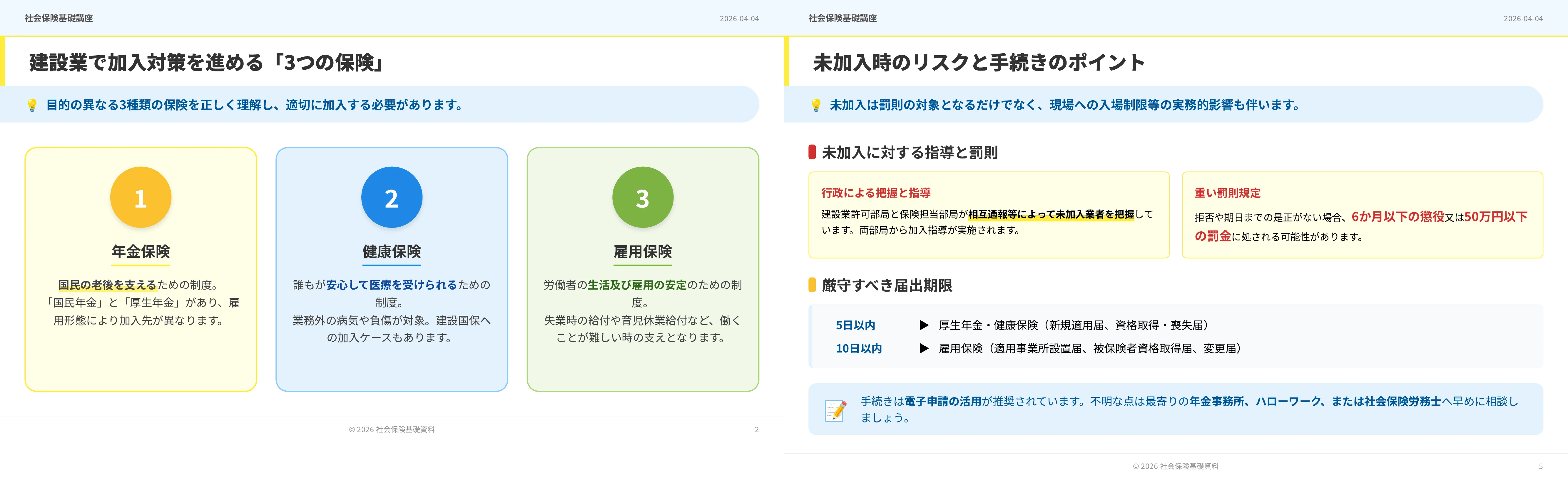Click the green phrase 生活及び雇用の安定
Viewport: 1568px width, 478px height.
tap(637, 285)
